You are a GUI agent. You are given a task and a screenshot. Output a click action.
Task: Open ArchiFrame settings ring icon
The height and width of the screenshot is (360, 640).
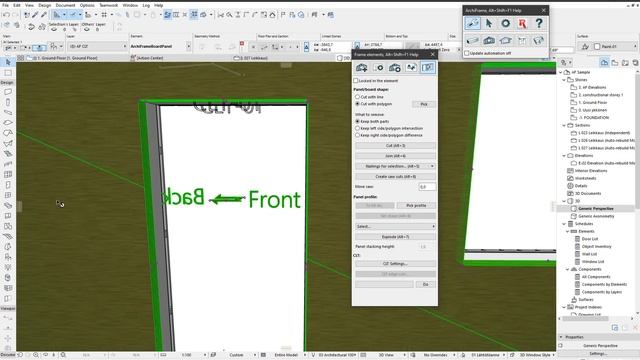pyautogui.click(x=506, y=23)
